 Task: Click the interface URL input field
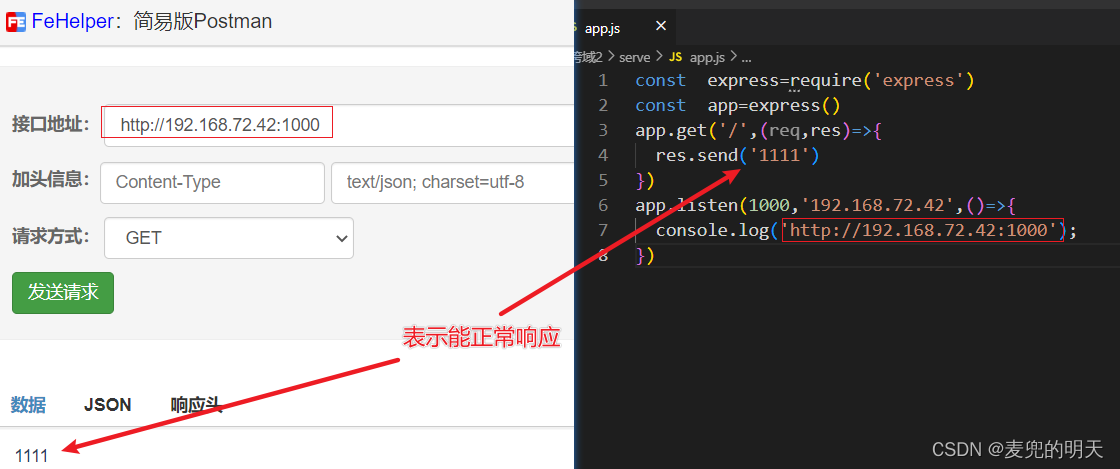[339, 126]
